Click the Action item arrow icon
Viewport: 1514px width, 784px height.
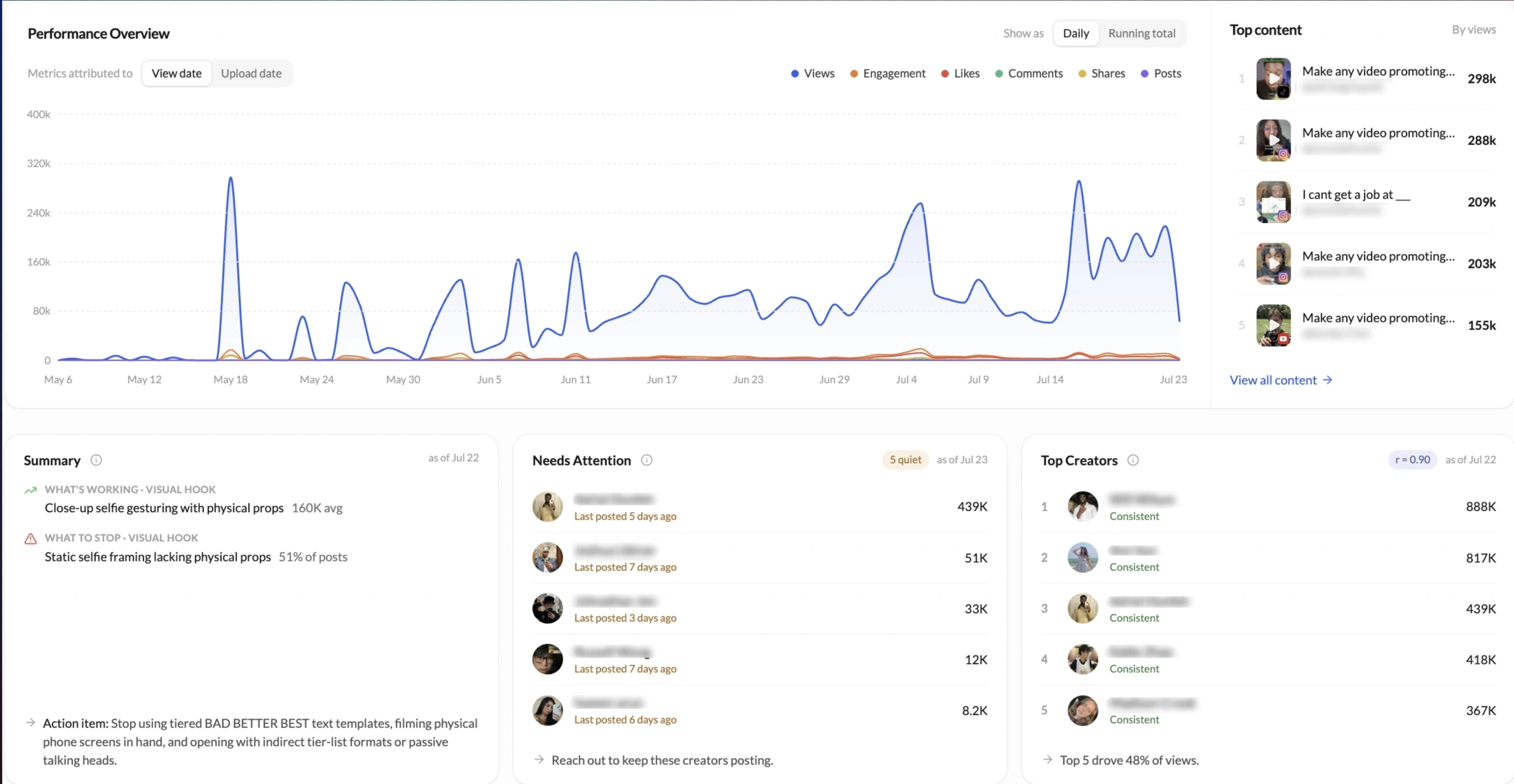point(30,723)
